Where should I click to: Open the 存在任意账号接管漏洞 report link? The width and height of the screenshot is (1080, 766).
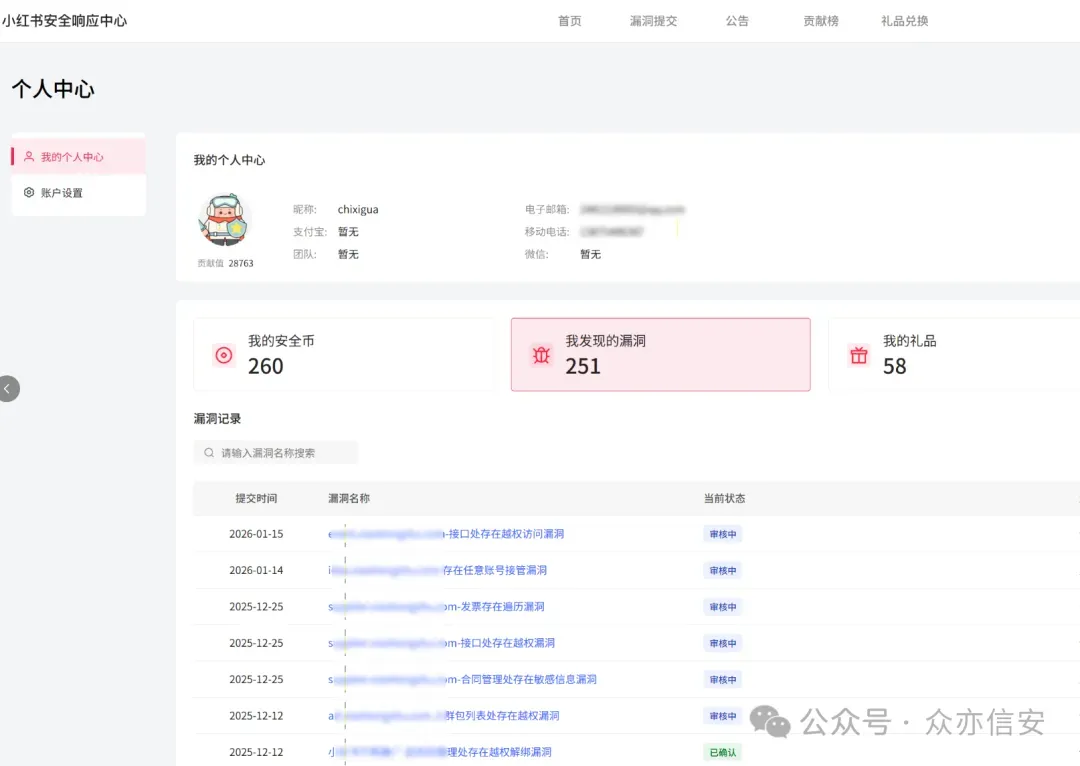(437, 570)
